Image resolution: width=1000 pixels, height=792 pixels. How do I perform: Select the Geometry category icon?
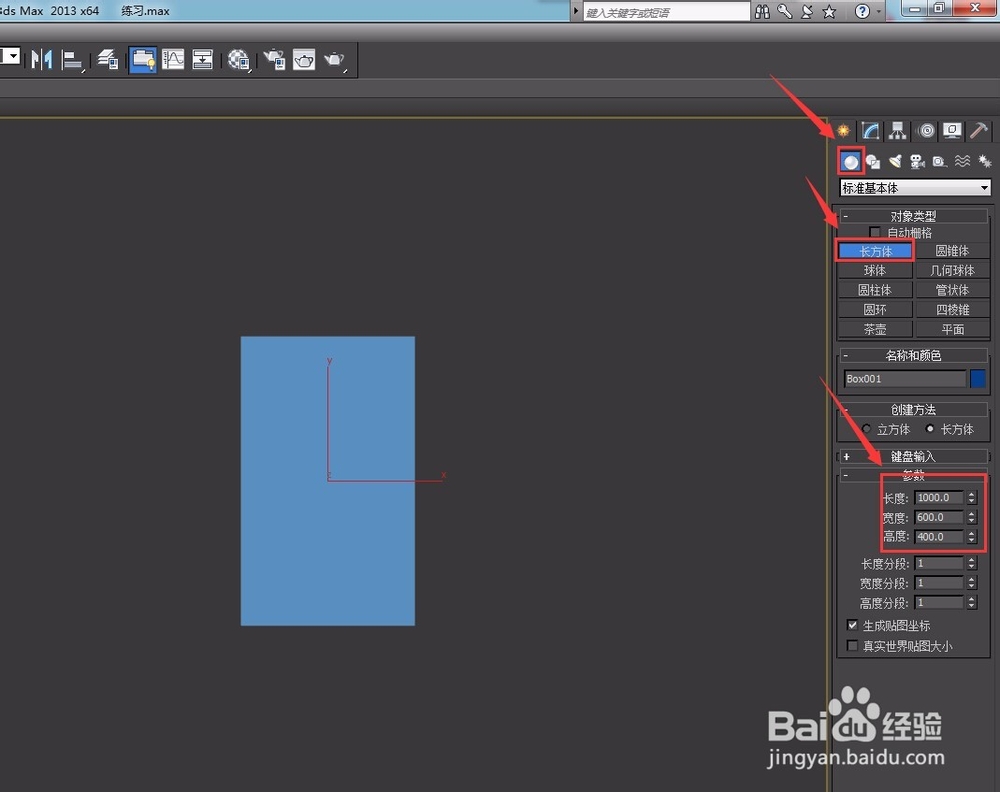tap(851, 162)
